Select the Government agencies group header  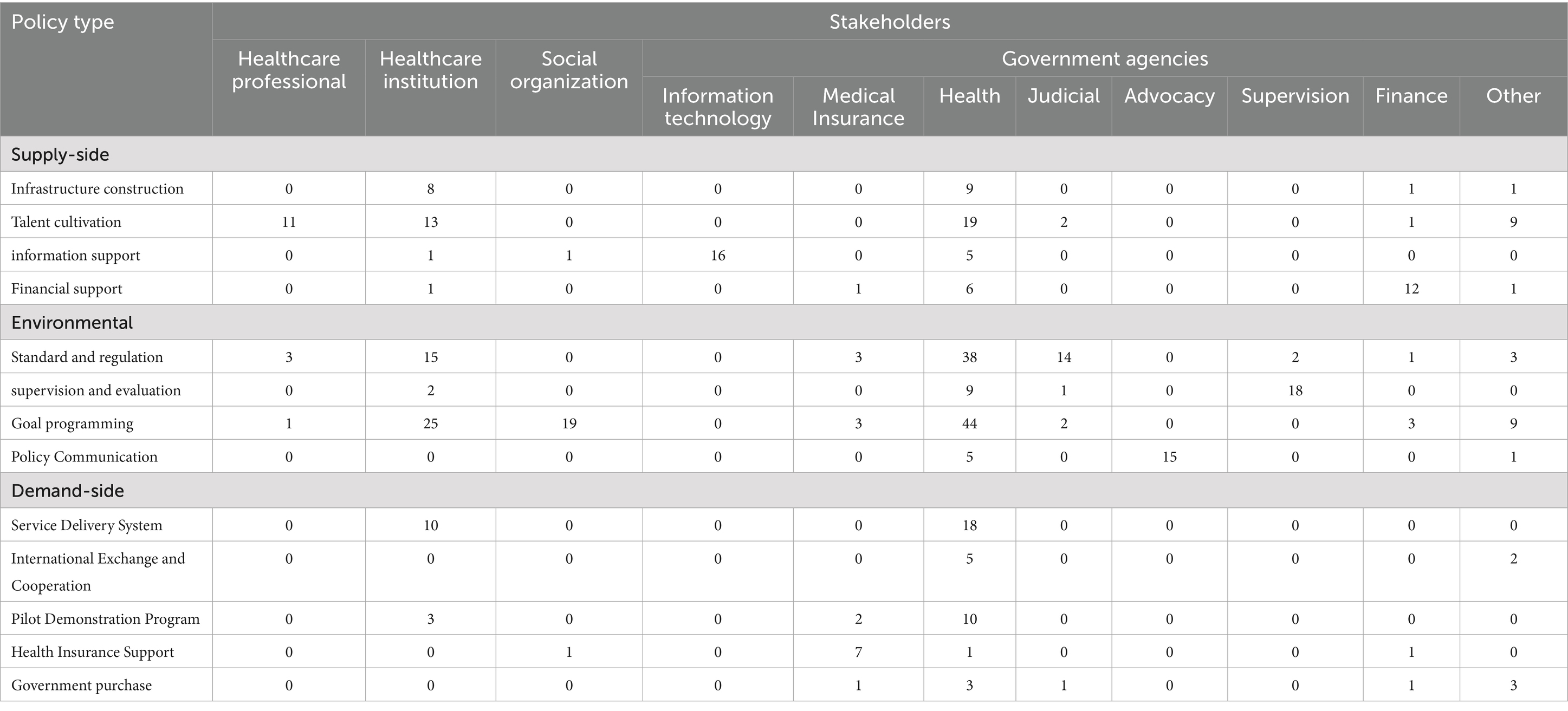coord(1104,59)
